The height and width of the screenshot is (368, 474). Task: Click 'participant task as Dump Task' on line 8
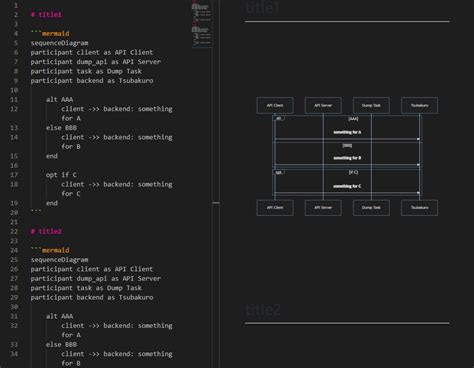[86, 71]
